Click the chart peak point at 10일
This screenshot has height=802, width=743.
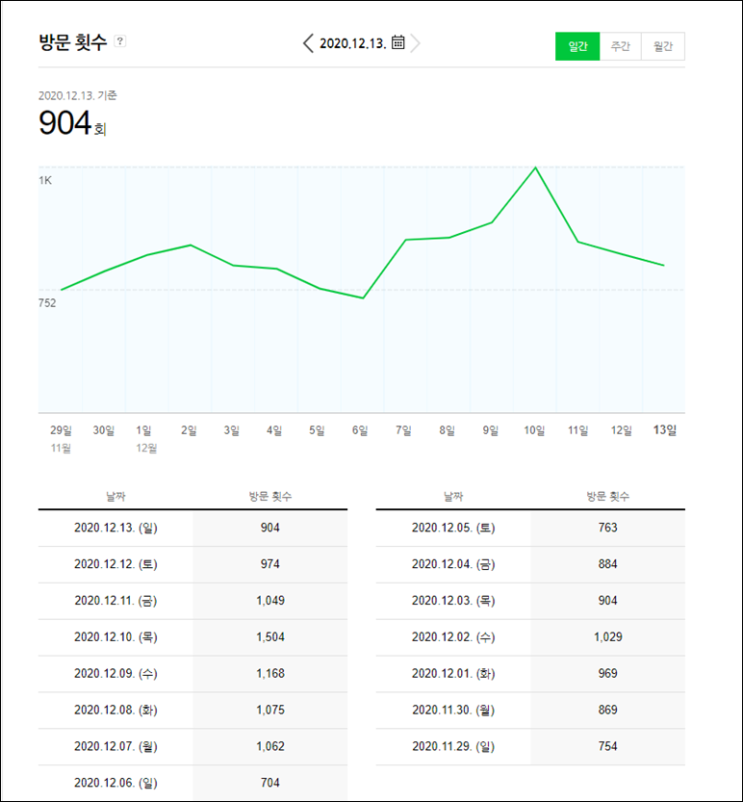(x=535, y=167)
